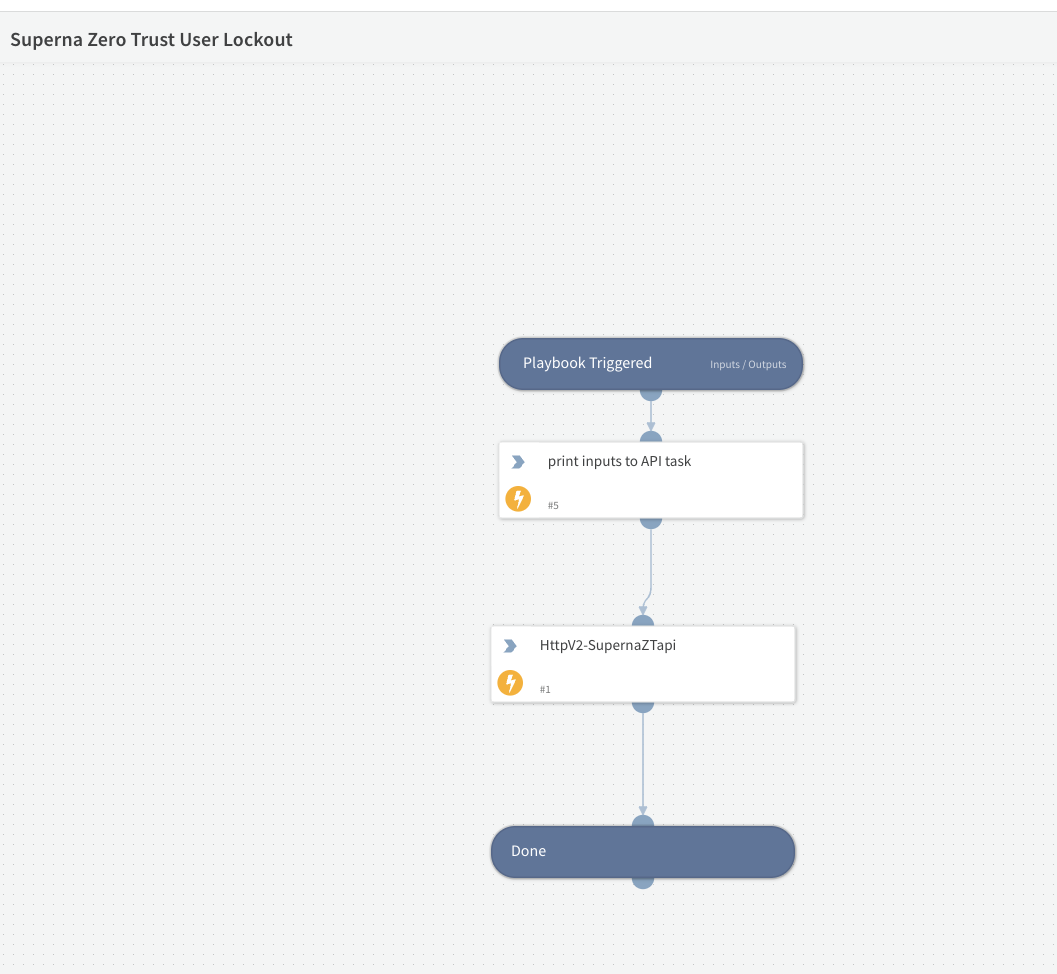Select the playbook title Superna Zero Trust User Lockout
1057x974 pixels.
(150, 39)
